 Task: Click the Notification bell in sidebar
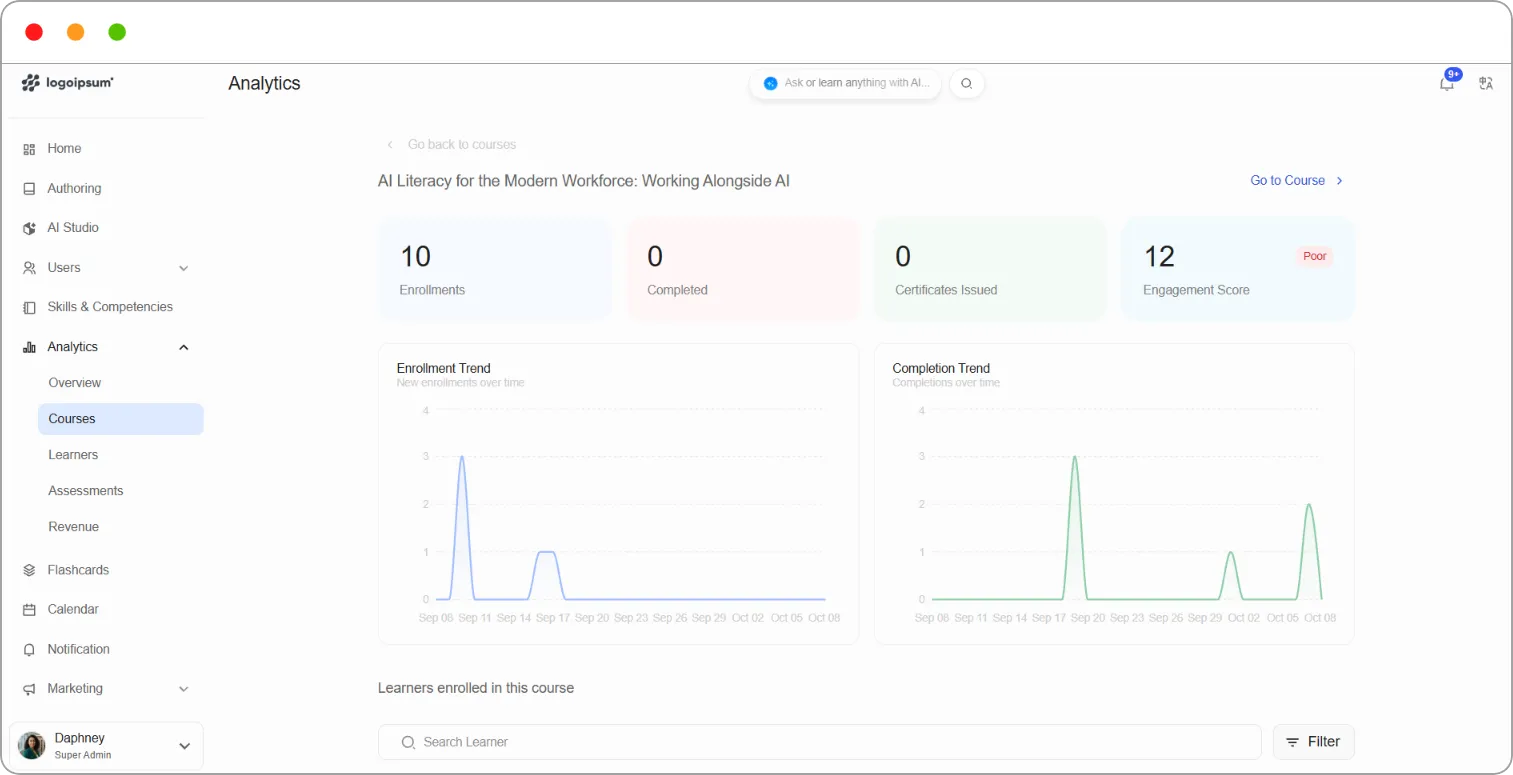(29, 649)
